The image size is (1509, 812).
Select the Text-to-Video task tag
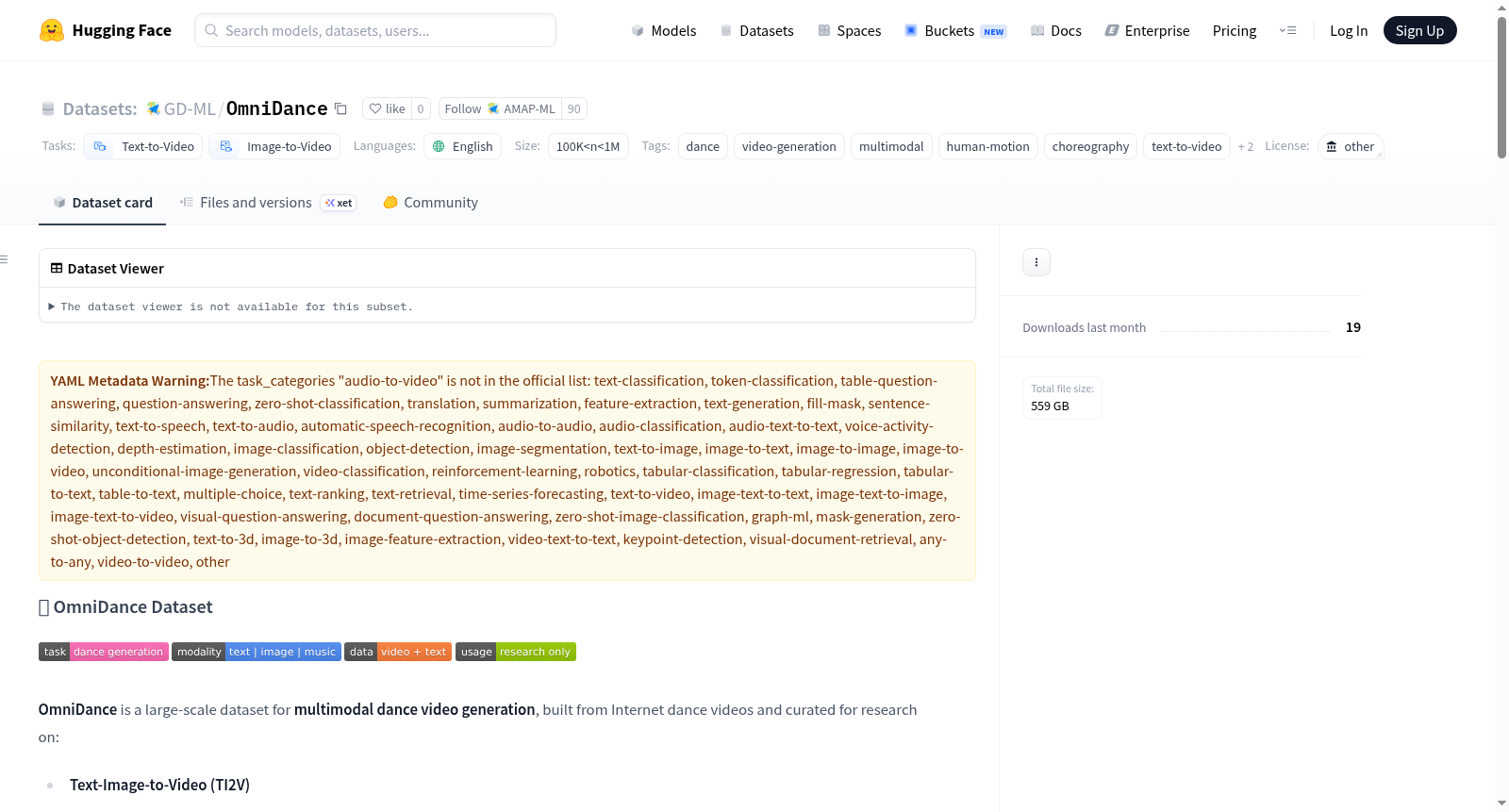point(144,146)
